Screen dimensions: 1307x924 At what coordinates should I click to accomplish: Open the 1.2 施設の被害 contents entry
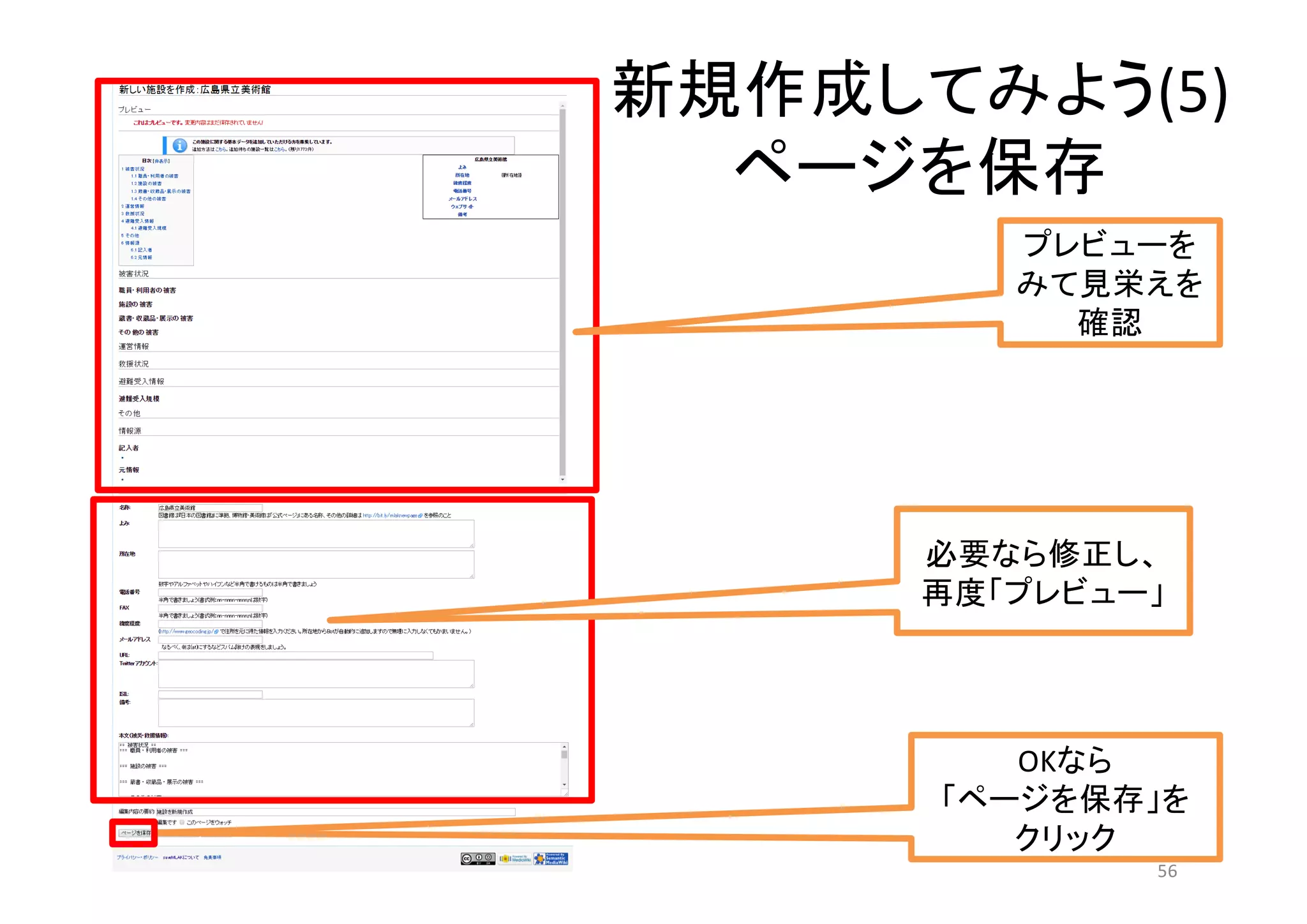[x=147, y=183]
